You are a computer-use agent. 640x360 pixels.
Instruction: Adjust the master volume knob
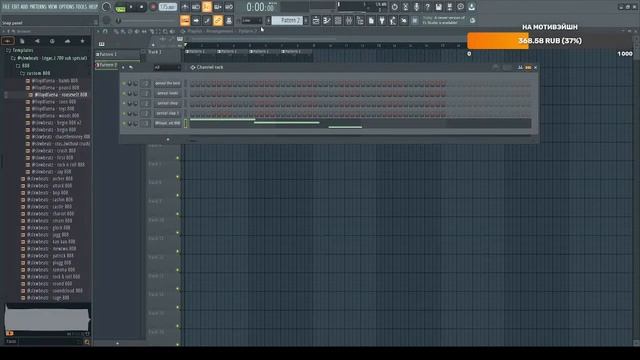click(x=107, y=7)
